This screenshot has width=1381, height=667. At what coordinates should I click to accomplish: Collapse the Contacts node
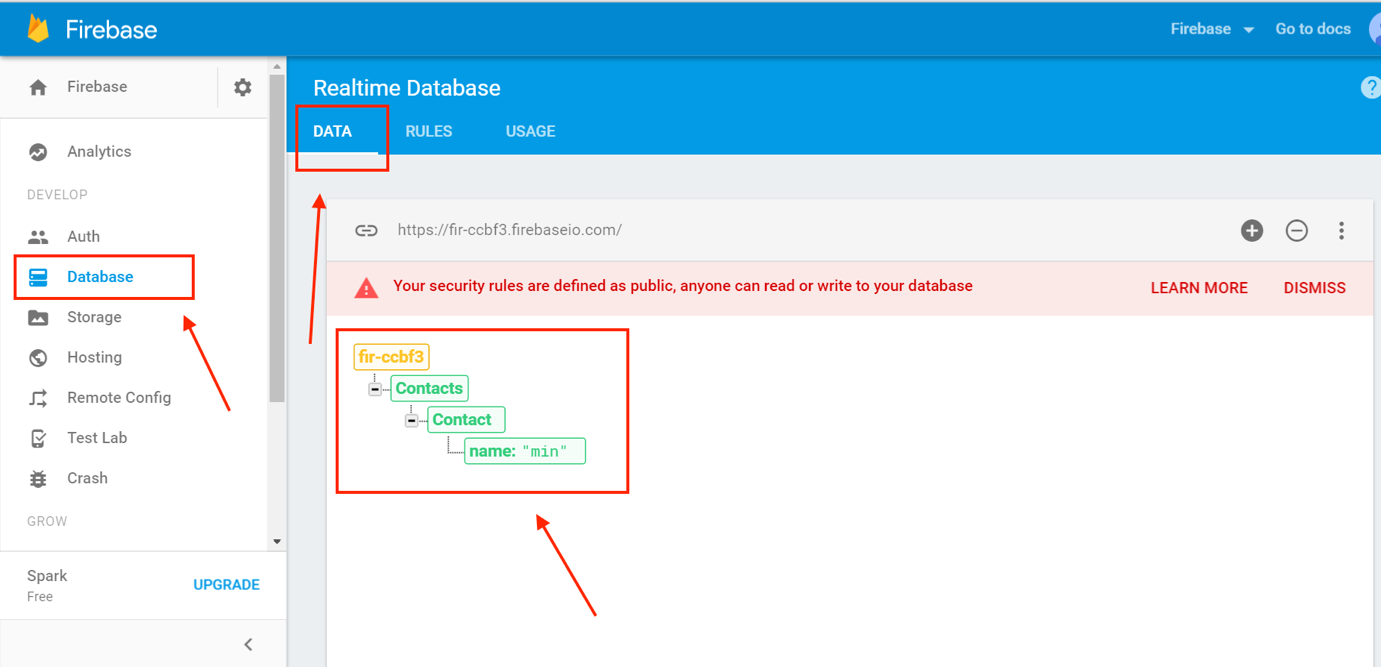click(x=375, y=389)
